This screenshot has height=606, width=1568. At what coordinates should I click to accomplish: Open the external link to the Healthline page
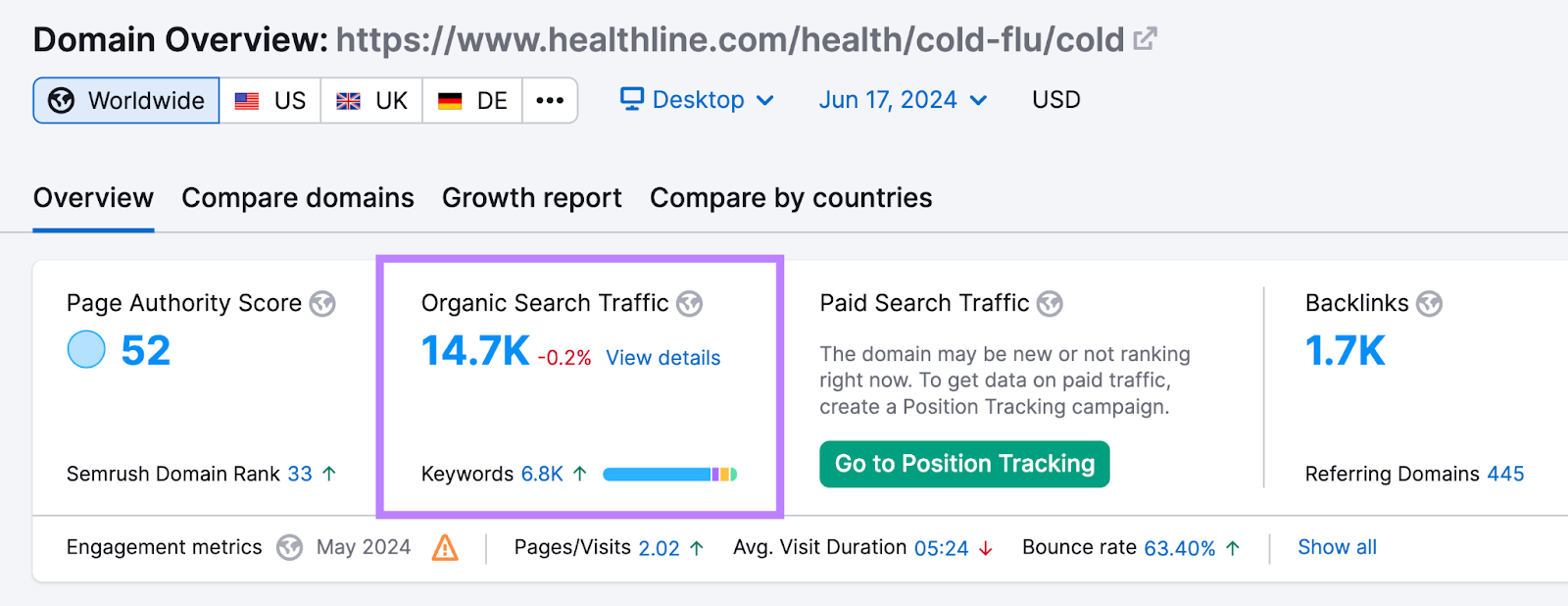click(1145, 37)
